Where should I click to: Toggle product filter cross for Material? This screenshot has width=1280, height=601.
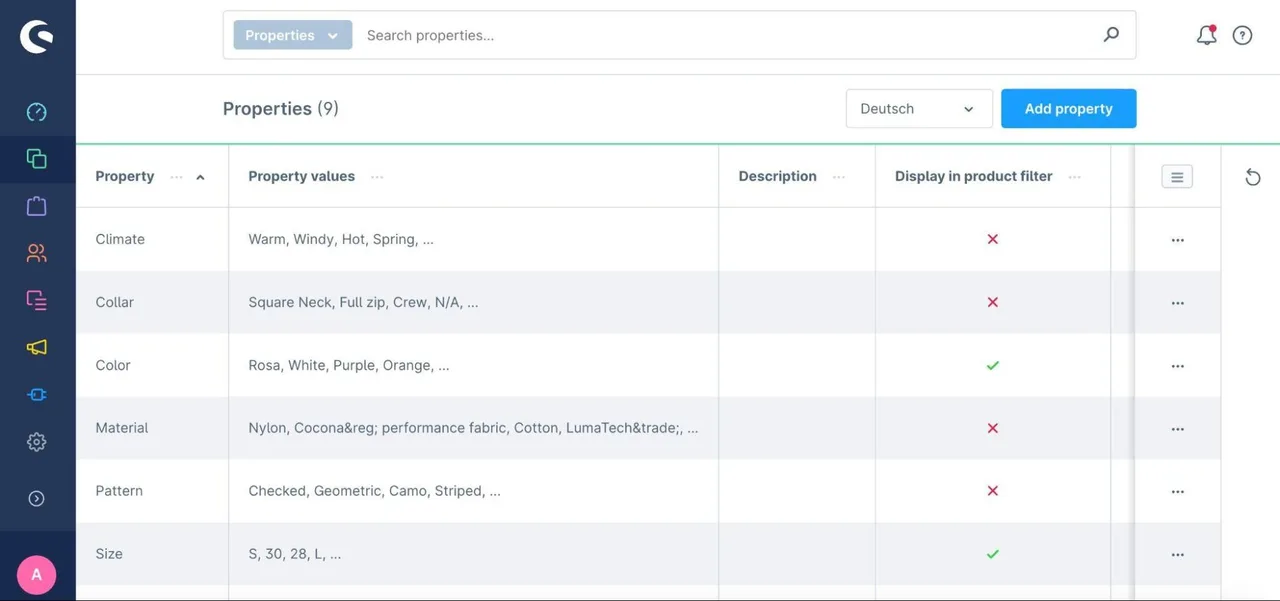tap(993, 428)
